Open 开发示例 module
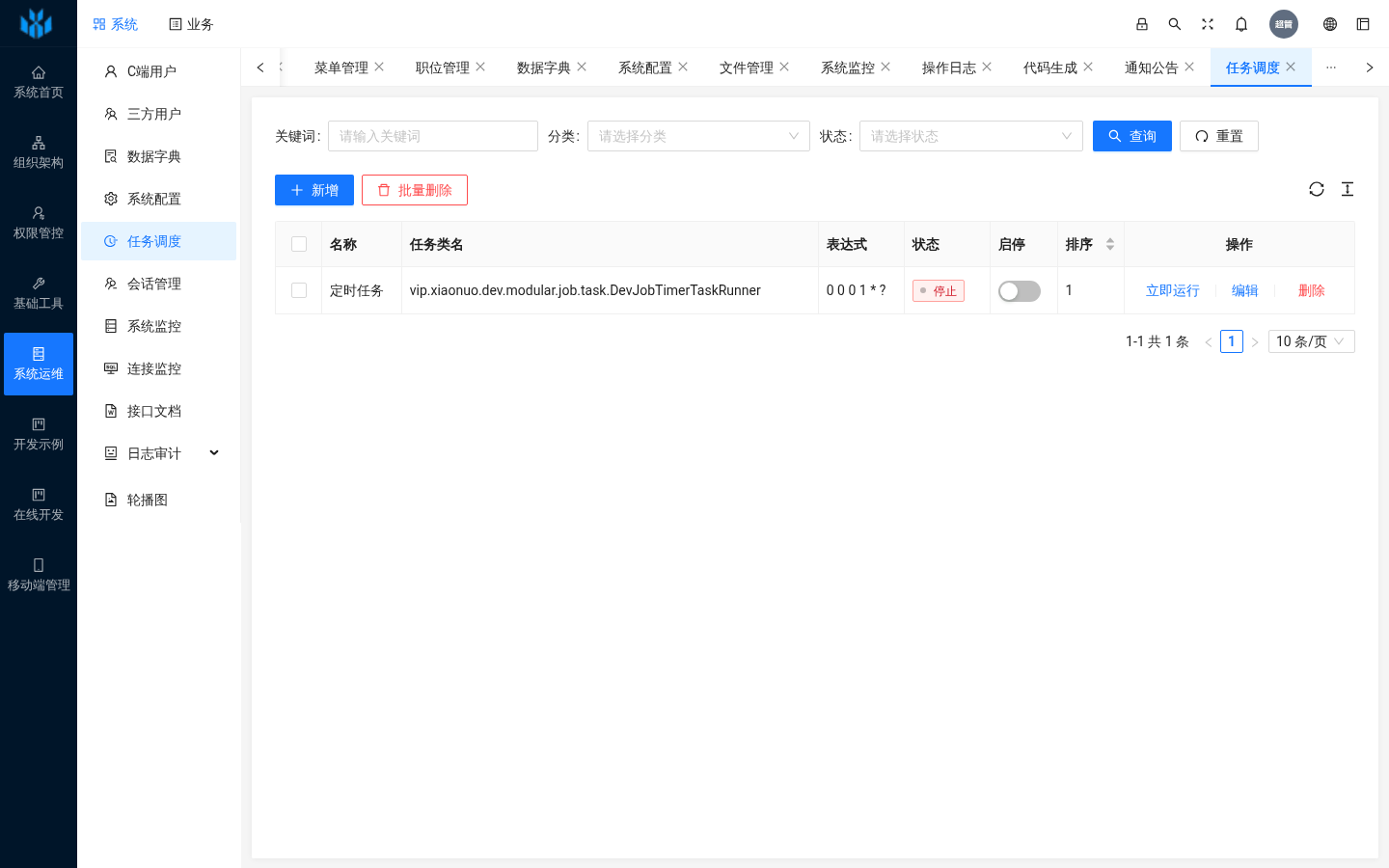The width and height of the screenshot is (1389, 868). point(39,434)
